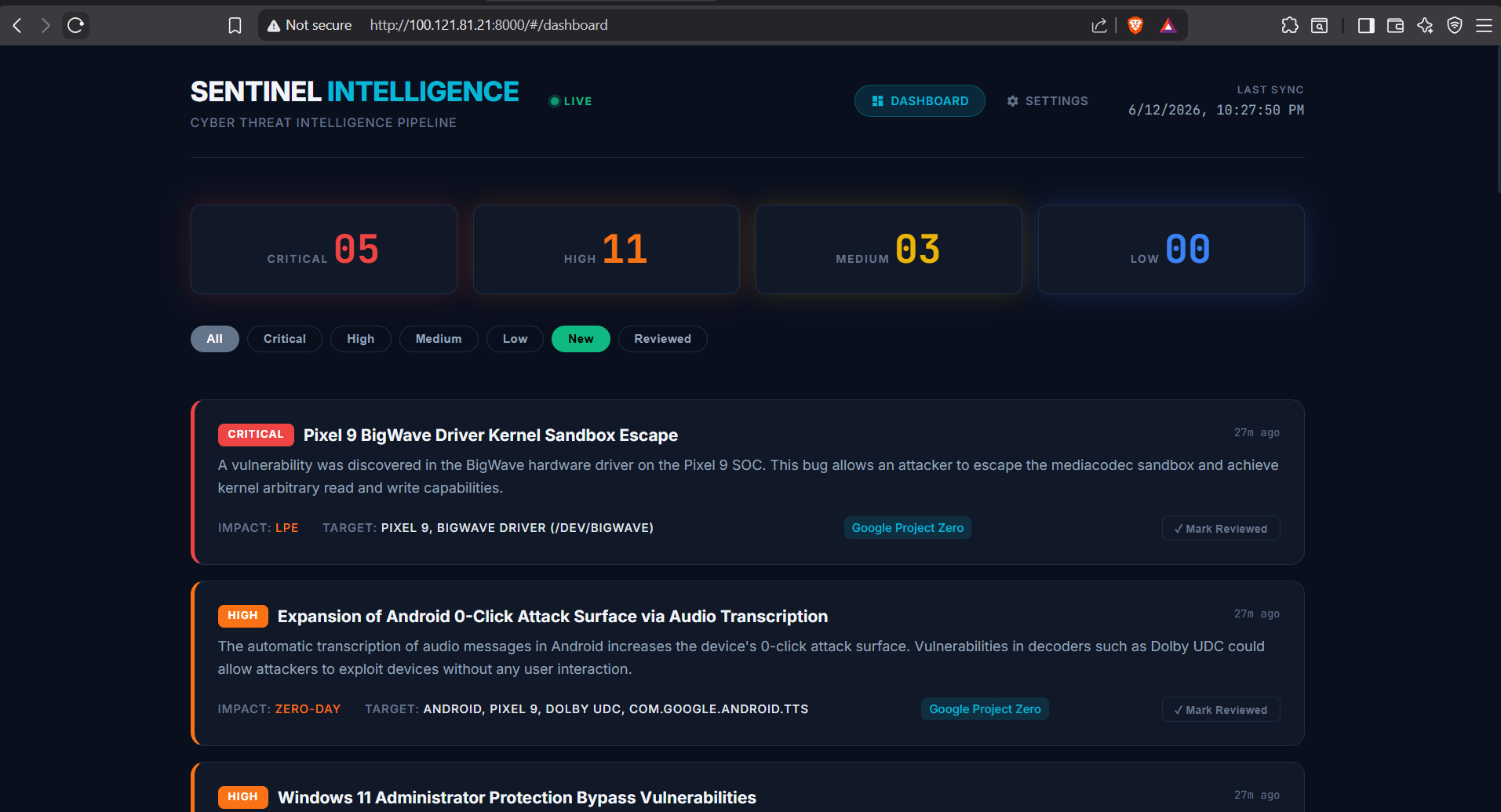Click the LPE impact label
This screenshot has width=1501, height=812.
[x=286, y=528]
